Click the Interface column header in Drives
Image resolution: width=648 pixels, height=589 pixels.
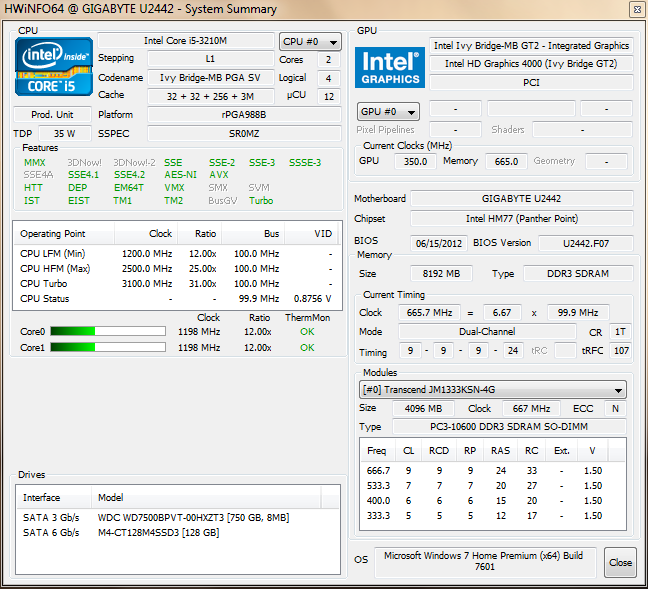(54, 498)
